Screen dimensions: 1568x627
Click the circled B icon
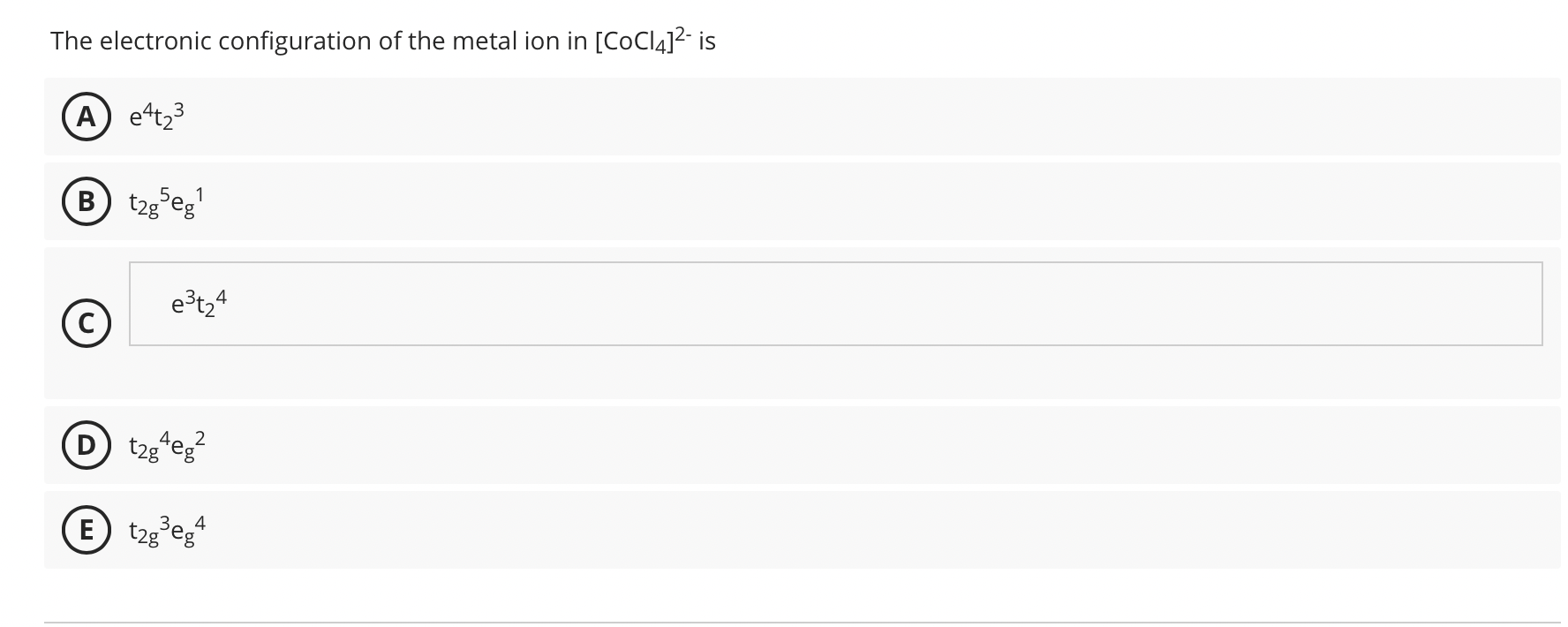tap(86, 202)
